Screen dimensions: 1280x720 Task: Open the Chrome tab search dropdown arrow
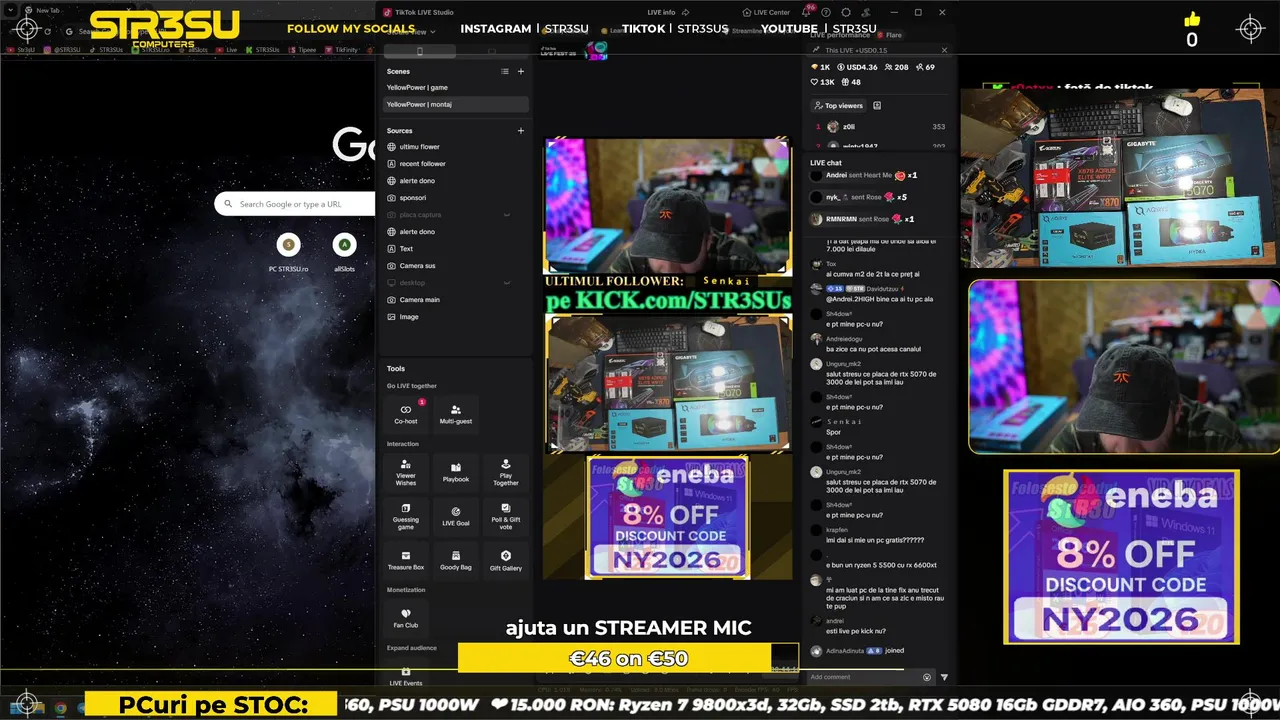pyautogui.click(x=8, y=10)
